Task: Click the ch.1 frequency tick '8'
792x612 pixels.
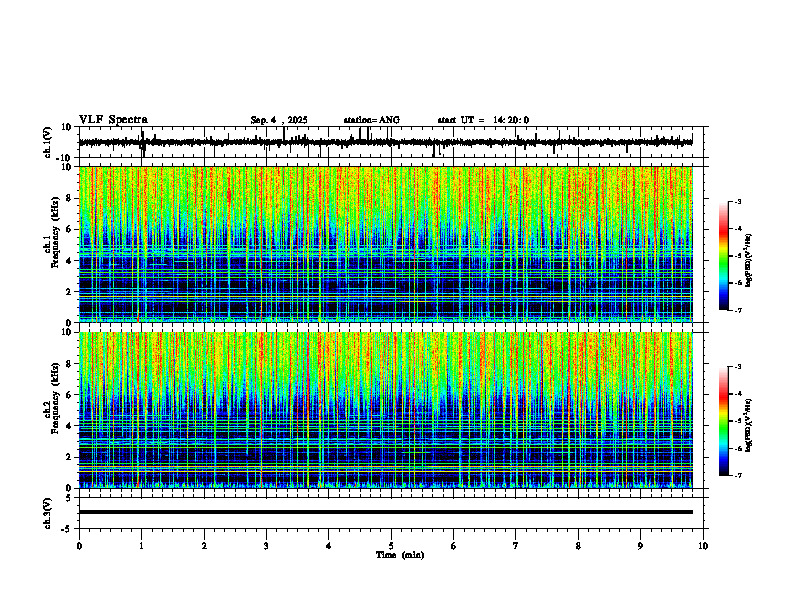Action: click(69, 198)
